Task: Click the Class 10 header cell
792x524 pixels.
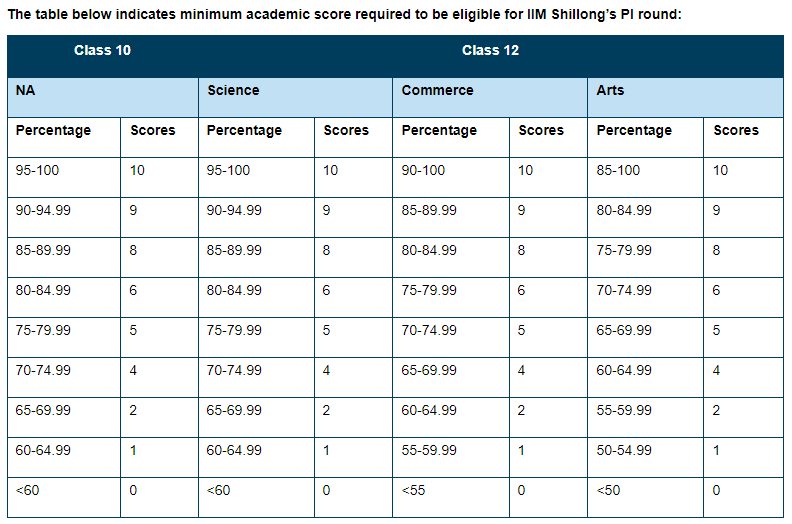Action: point(102,51)
